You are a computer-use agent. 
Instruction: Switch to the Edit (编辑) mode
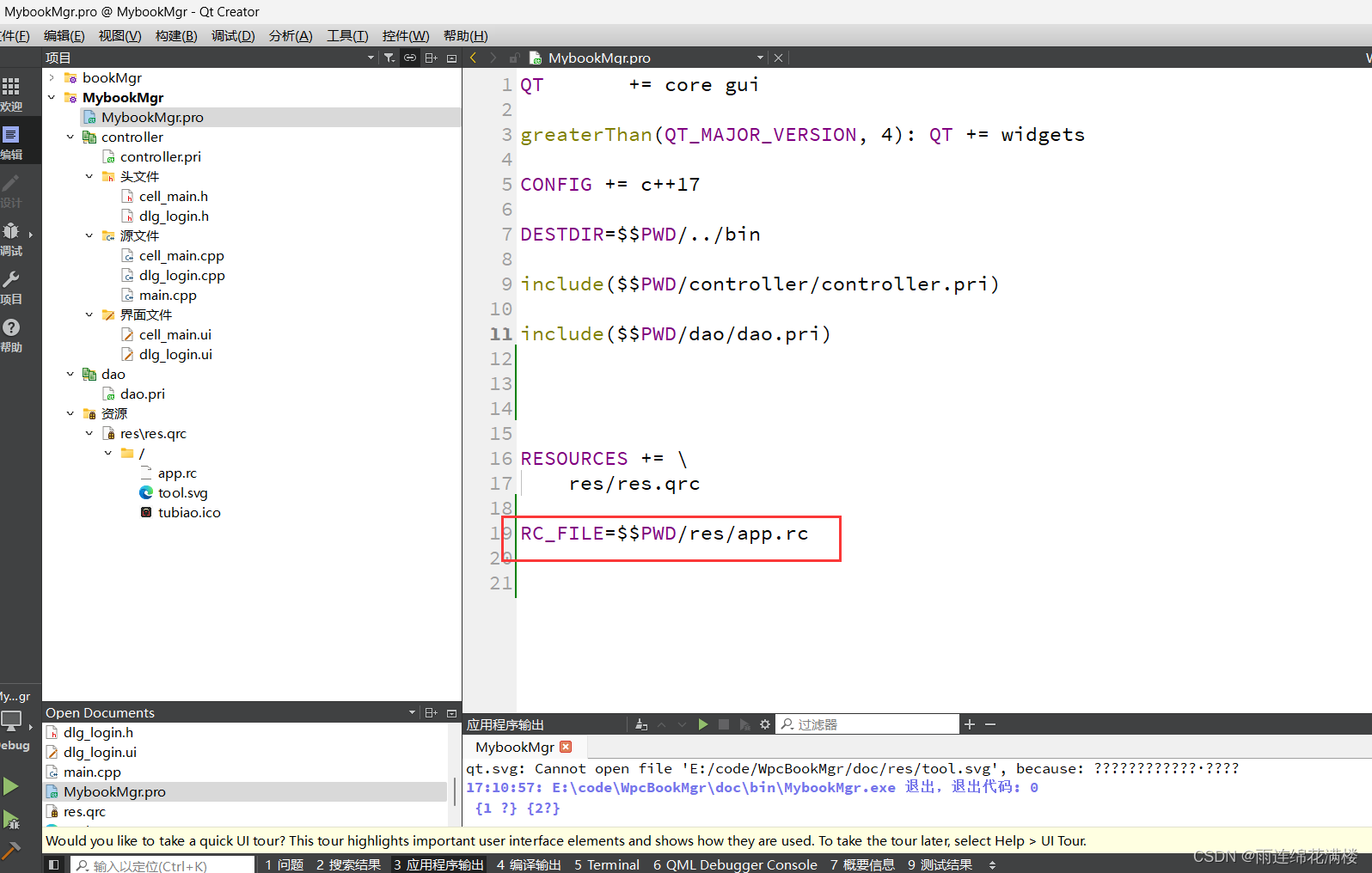(12, 142)
